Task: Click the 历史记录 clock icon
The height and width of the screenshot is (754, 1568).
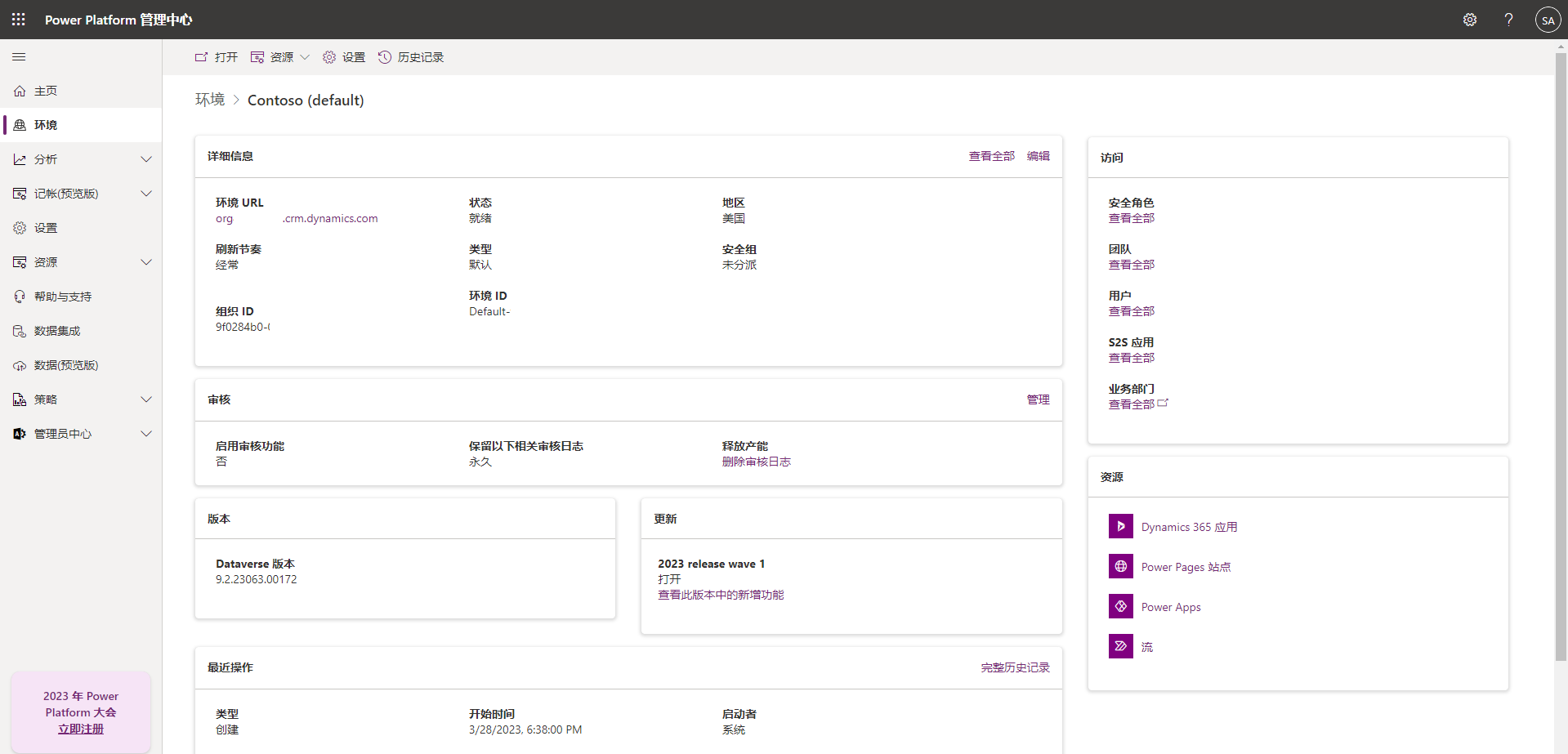Action: 384,57
